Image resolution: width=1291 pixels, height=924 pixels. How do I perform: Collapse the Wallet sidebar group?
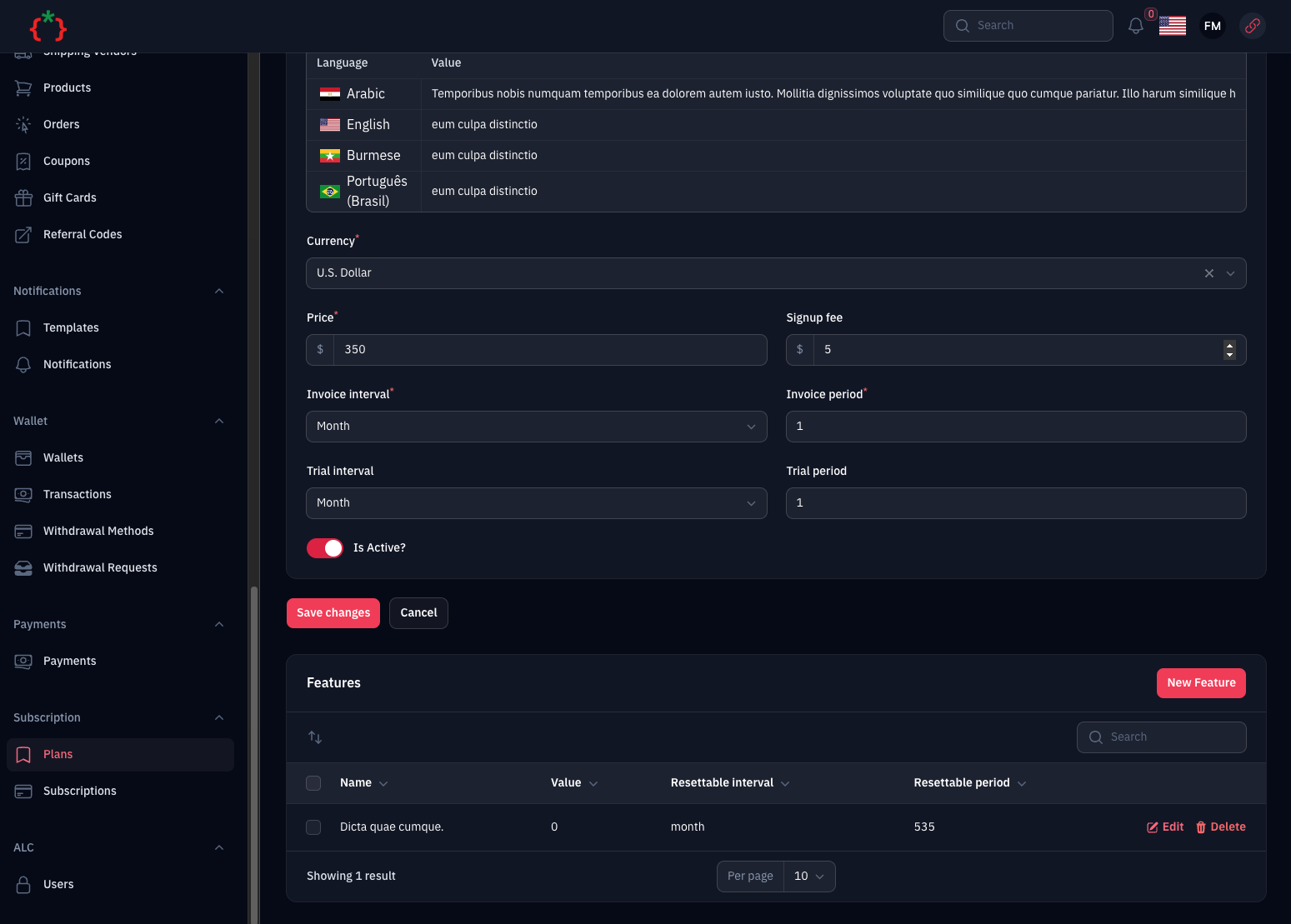coord(219,422)
